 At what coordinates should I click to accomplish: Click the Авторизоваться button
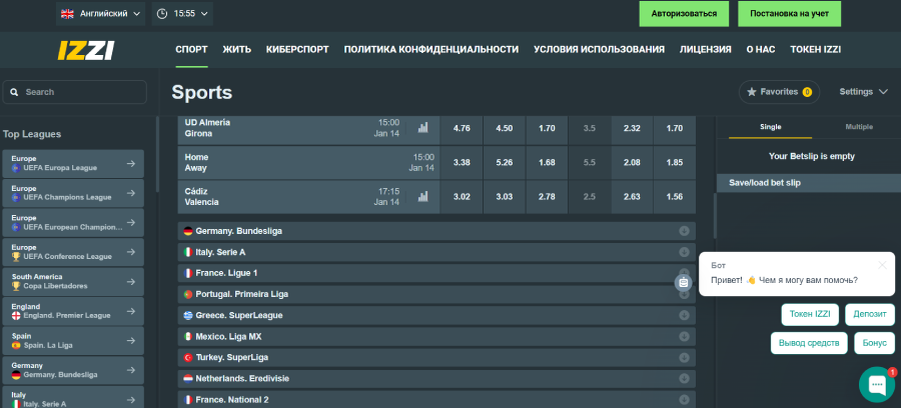pos(684,13)
